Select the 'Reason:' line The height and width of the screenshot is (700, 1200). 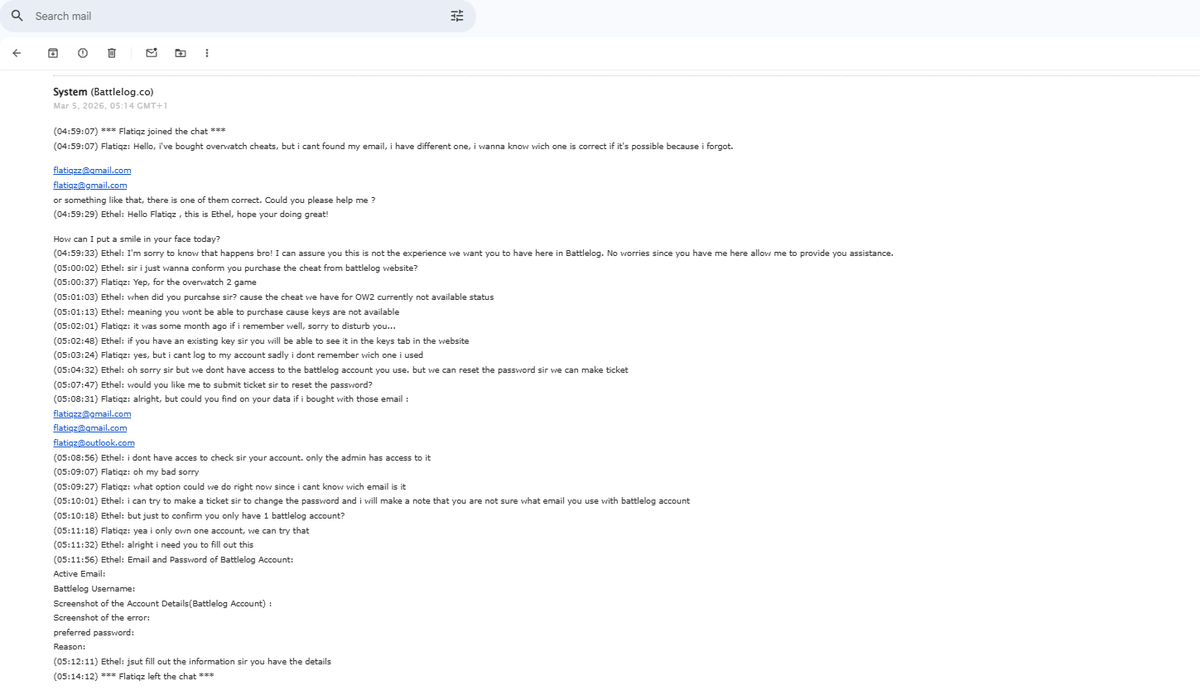(69, 647)
